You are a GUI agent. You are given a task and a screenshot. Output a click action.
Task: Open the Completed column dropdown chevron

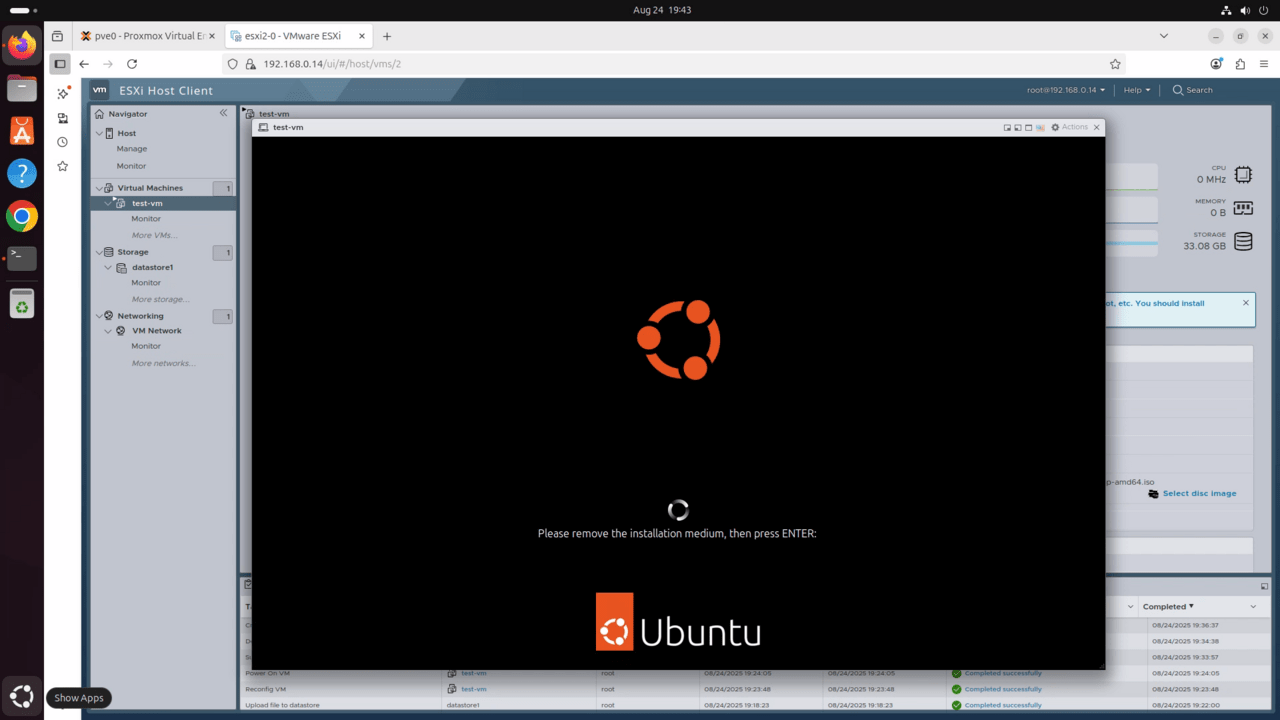1253,607
